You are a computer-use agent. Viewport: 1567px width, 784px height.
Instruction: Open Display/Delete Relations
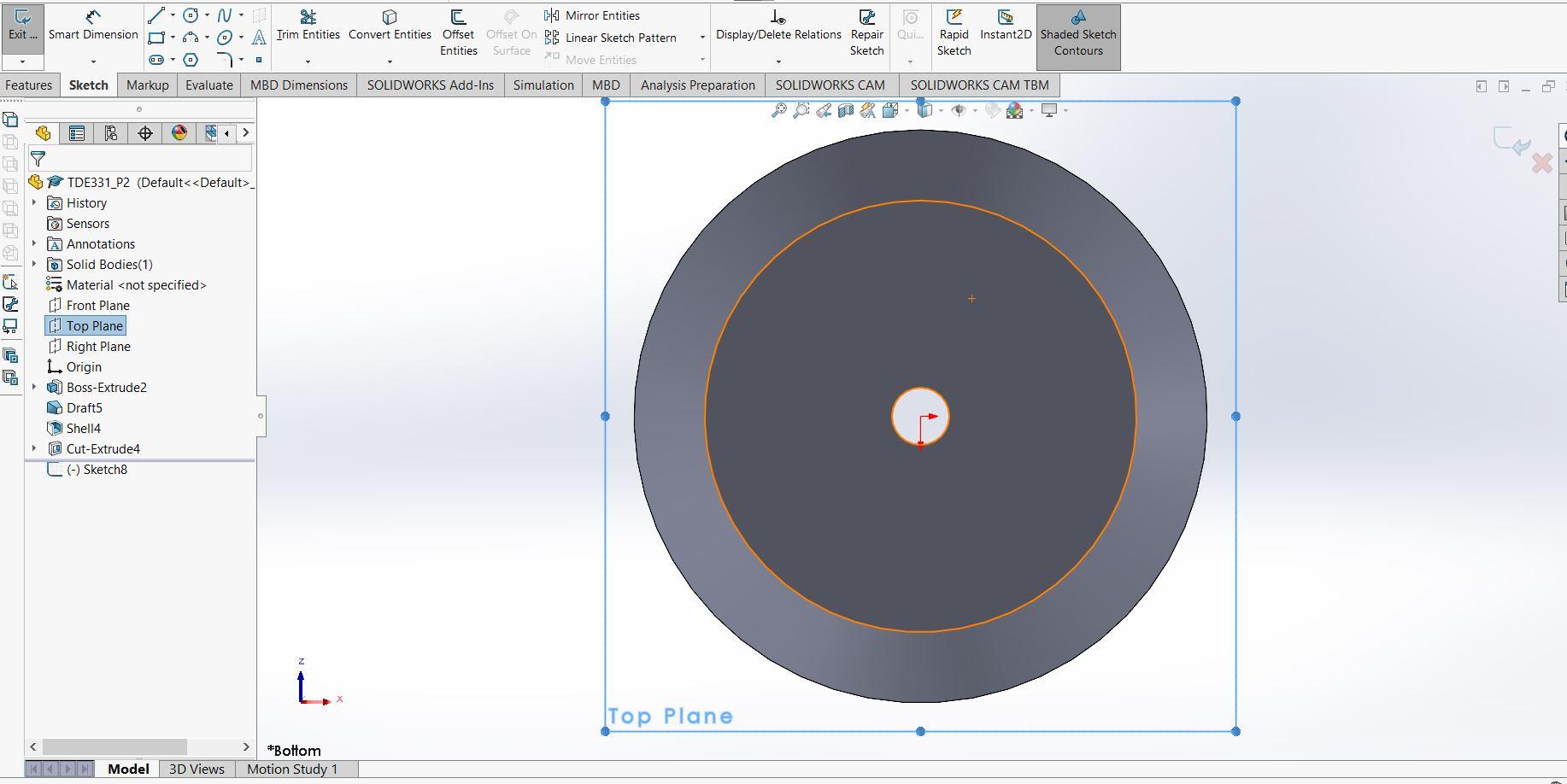pyautogui.click(x=778, y=25)
